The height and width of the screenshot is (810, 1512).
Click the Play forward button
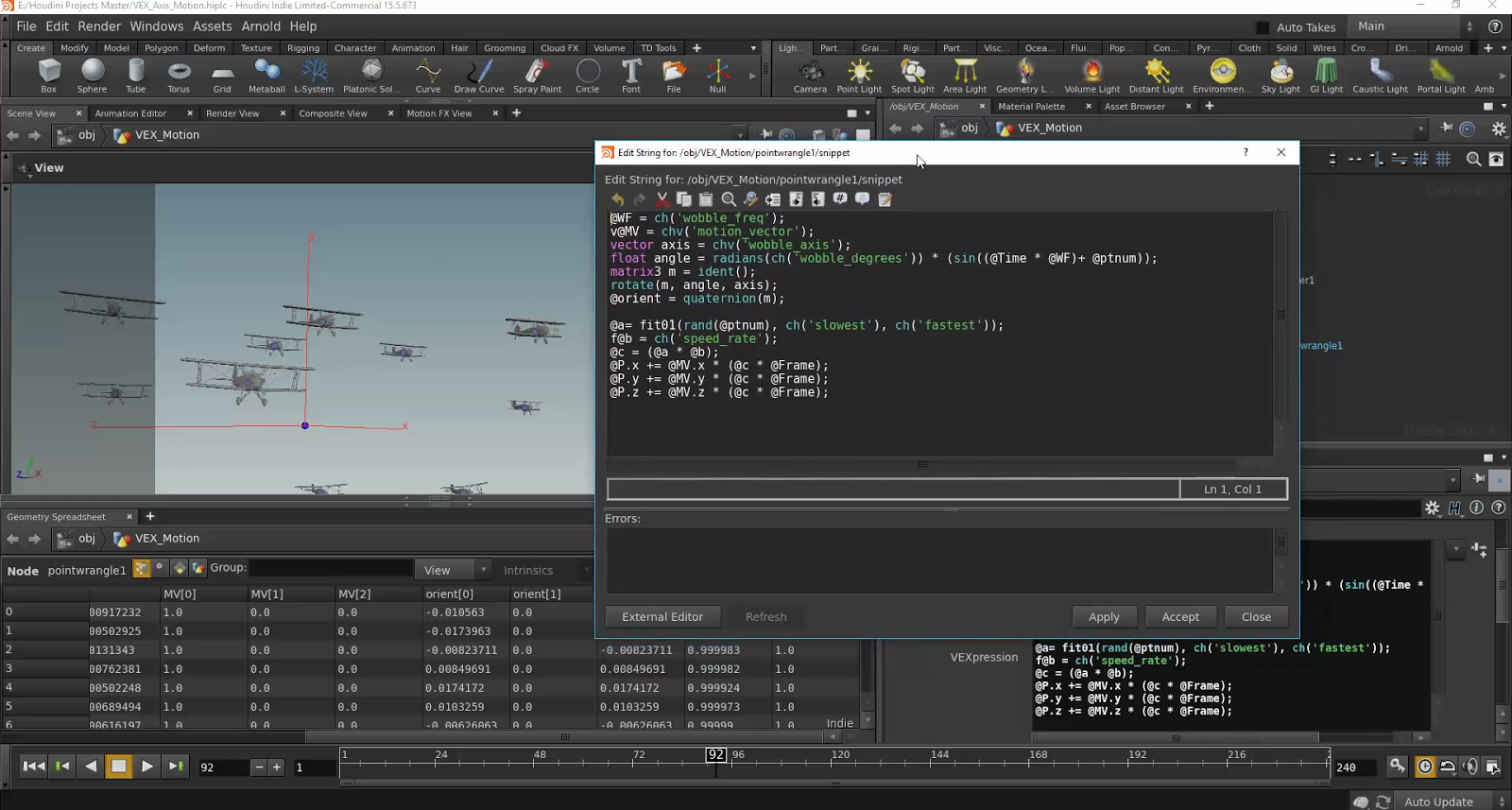[x=146, y=767]
